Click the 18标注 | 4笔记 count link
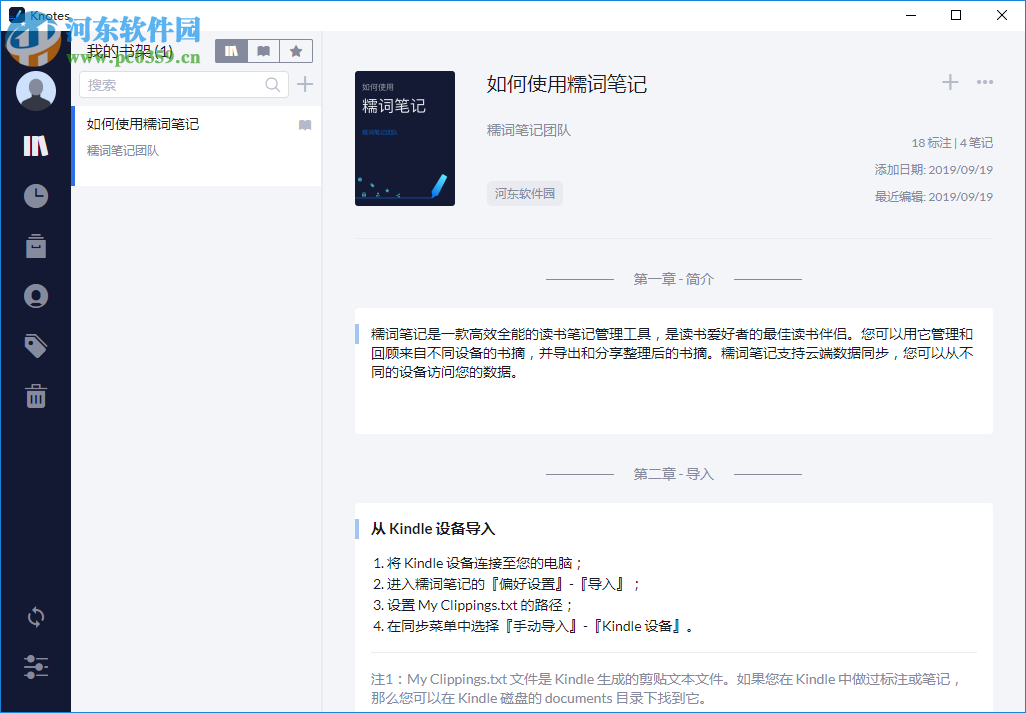The width and height of the screenshot is (1026, 713). [x=951, y=143]
